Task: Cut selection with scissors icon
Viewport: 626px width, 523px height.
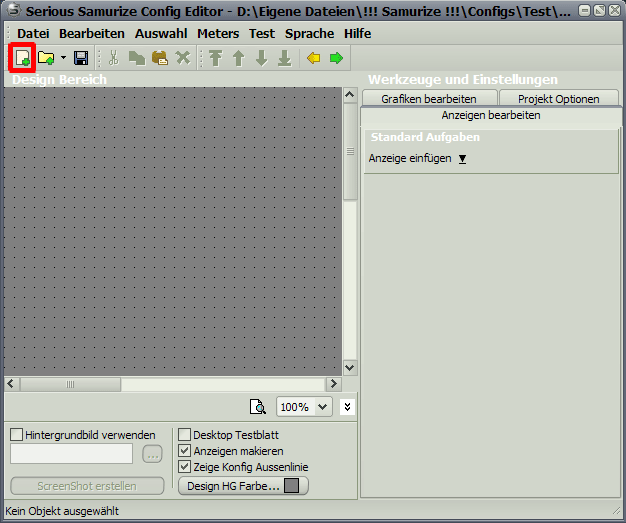Action: (x=114, y=58)
